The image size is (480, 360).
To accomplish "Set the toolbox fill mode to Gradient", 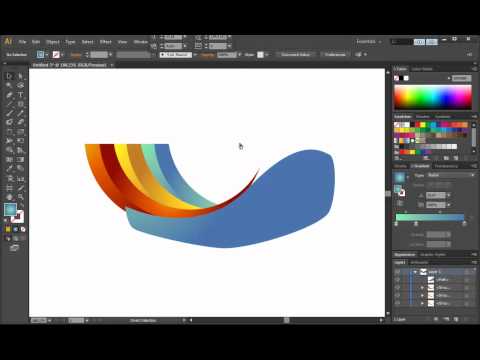I will point(15,229).
